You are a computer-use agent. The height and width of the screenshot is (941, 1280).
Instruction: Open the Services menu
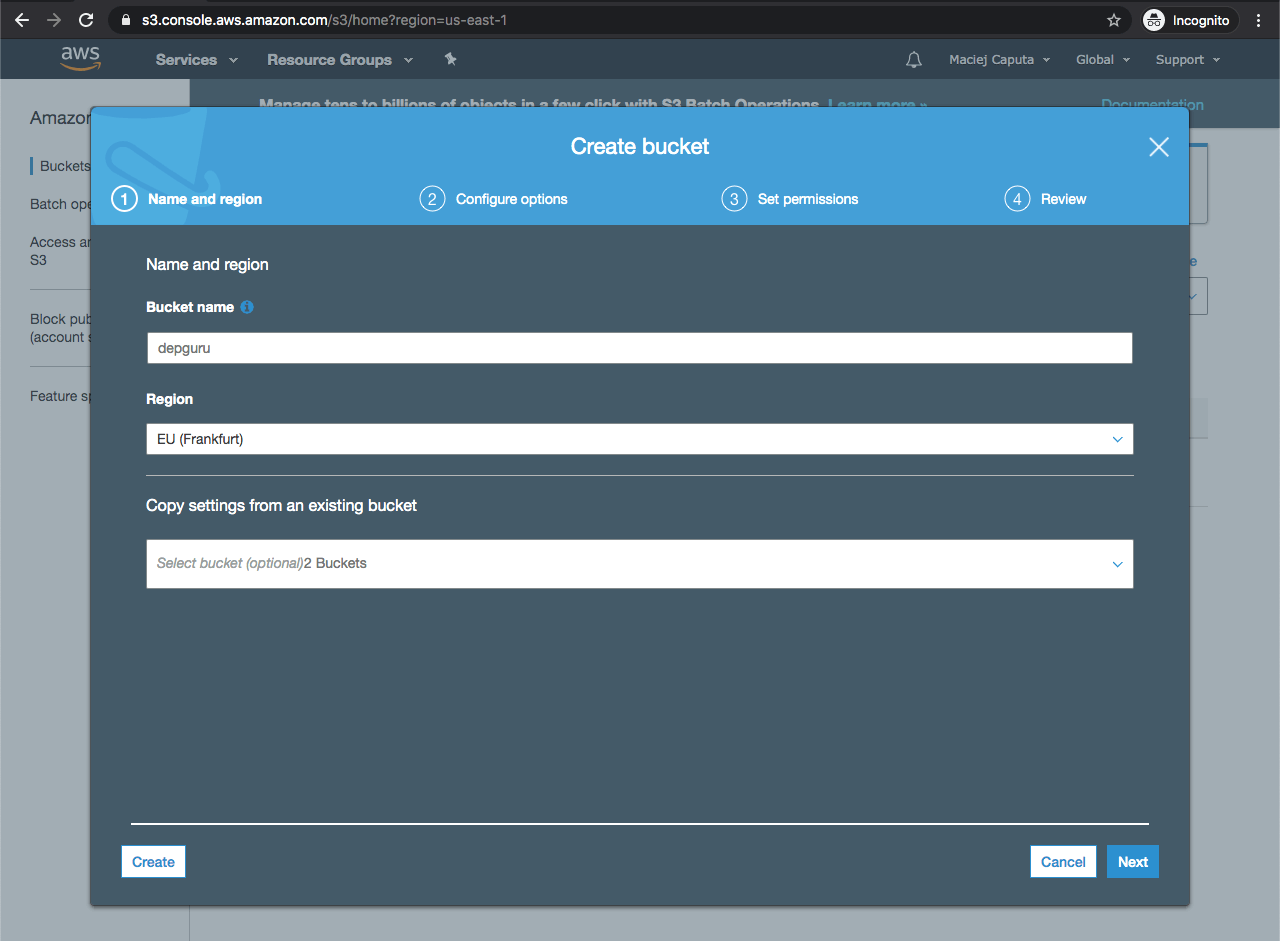pos(196,60)
